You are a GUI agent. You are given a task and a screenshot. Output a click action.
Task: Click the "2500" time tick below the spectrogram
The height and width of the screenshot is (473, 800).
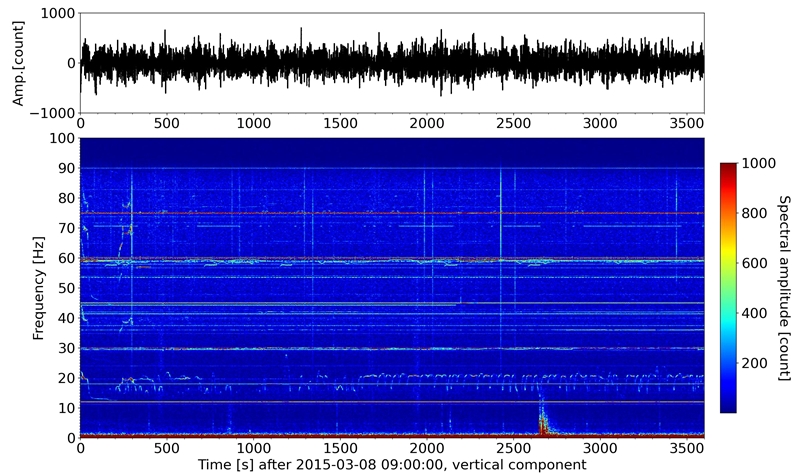pyautogui.click(x=513, y=449)
